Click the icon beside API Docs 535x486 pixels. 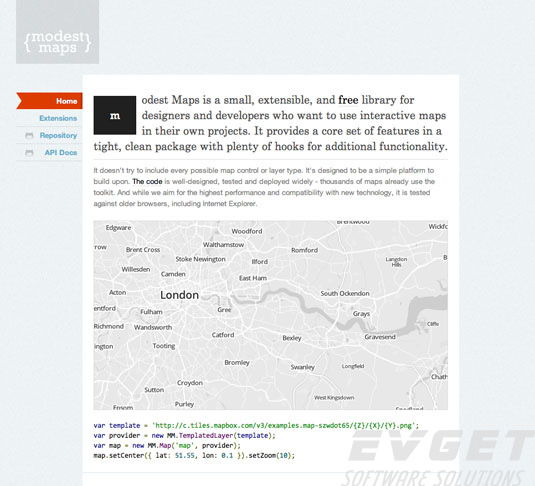[29, 153]
